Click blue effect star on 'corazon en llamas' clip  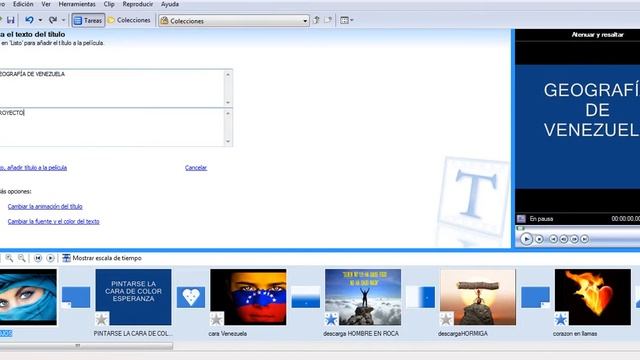(x=561, y=319)
